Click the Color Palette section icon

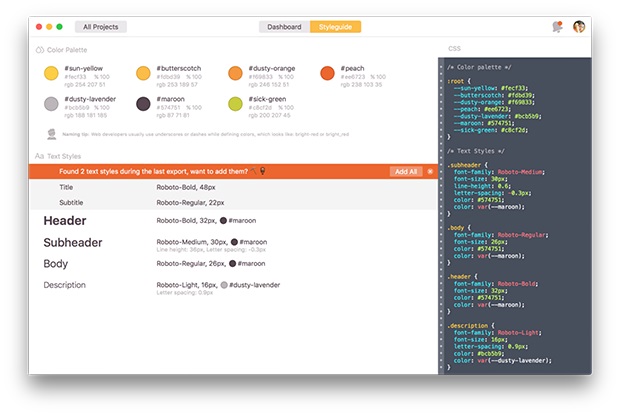pyautogui.click(x=39, y=50)
